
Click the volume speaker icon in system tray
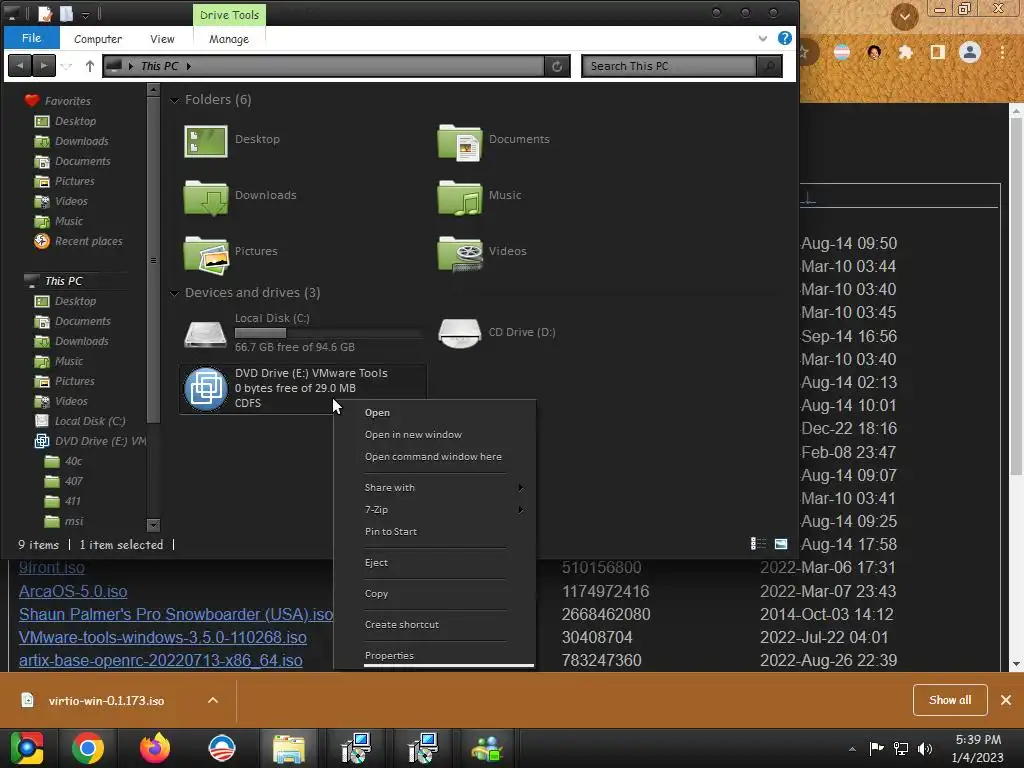click(925, 748)
